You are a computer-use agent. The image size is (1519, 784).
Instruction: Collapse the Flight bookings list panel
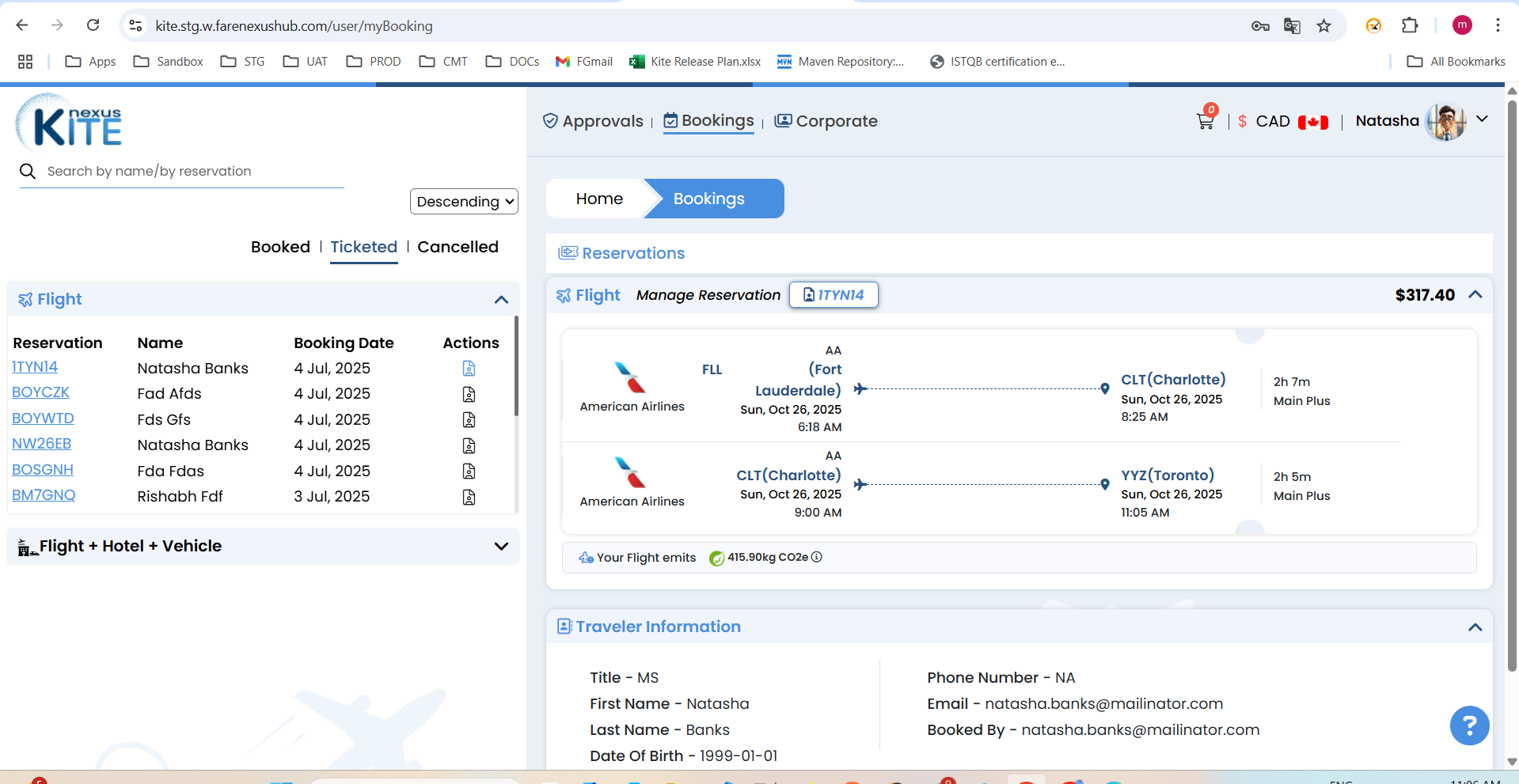(x=501, y=300)
